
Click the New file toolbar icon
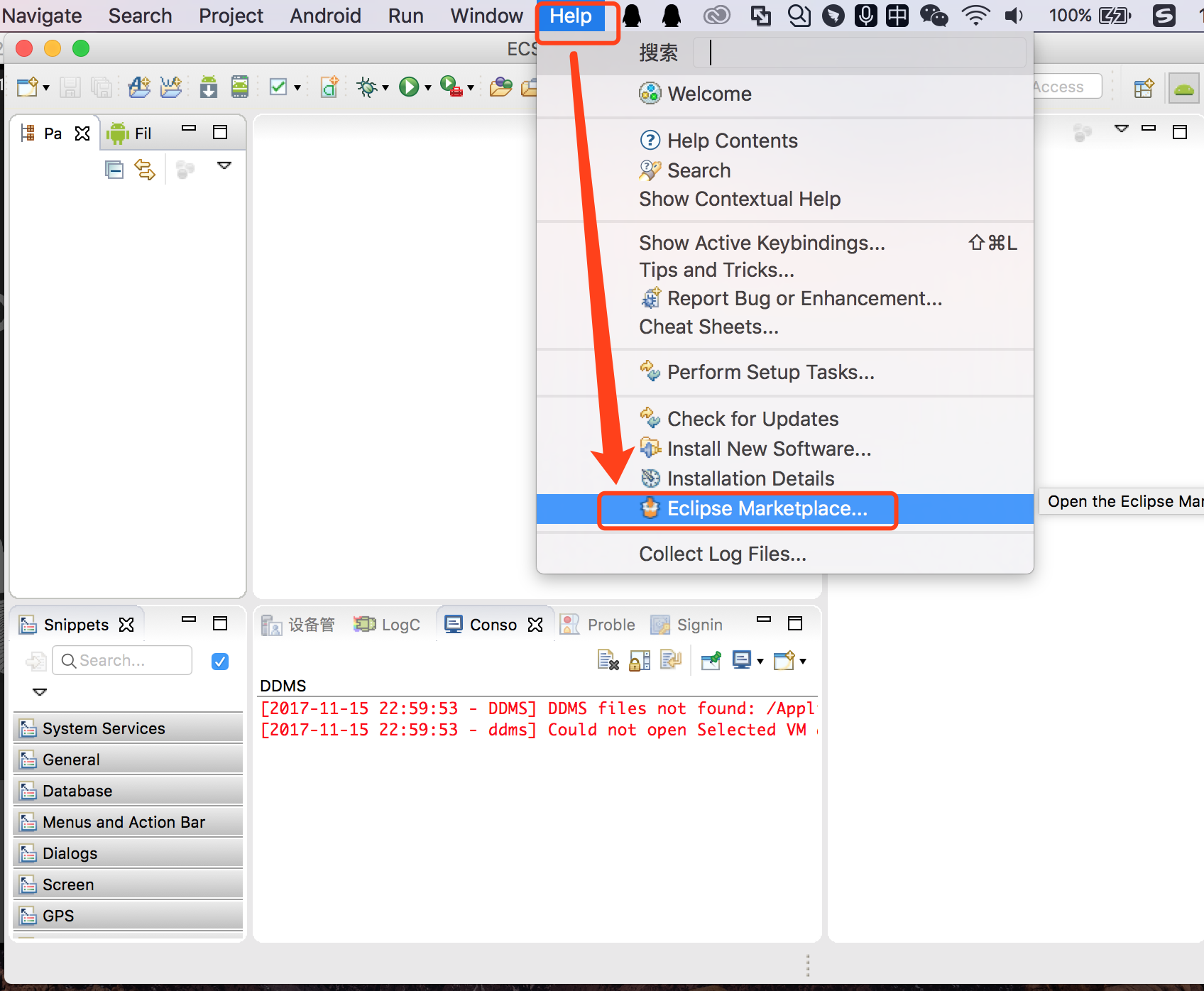28,87
